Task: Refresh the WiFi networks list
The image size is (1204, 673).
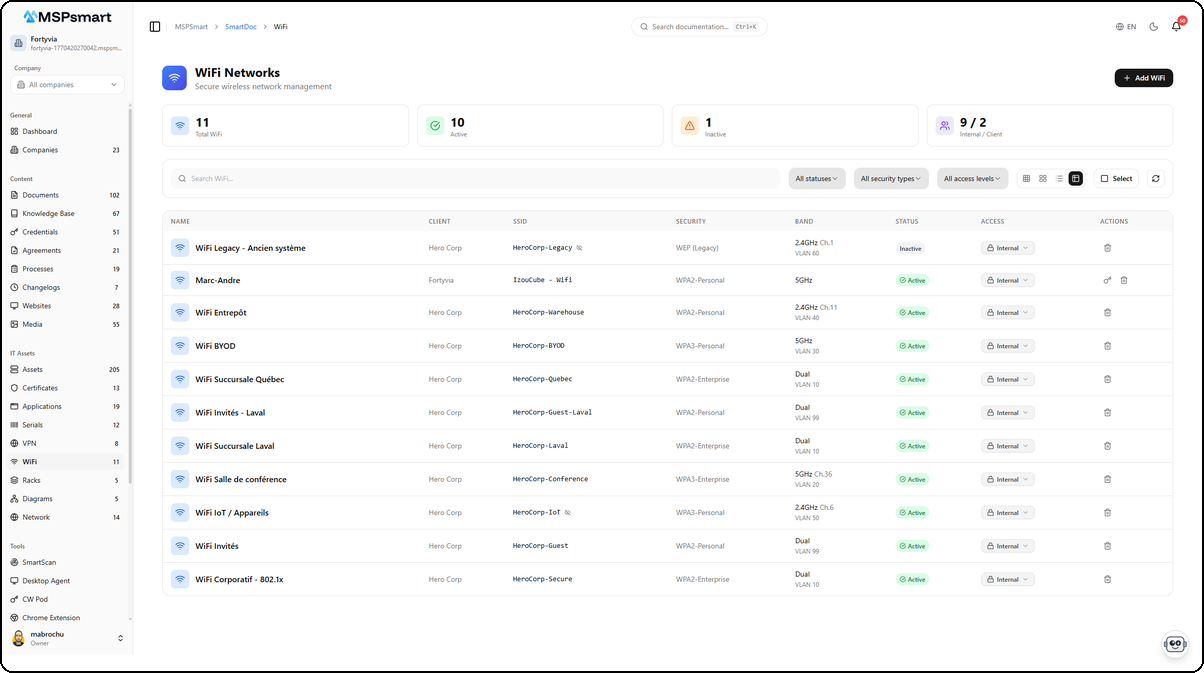Action: [1156, 178]
